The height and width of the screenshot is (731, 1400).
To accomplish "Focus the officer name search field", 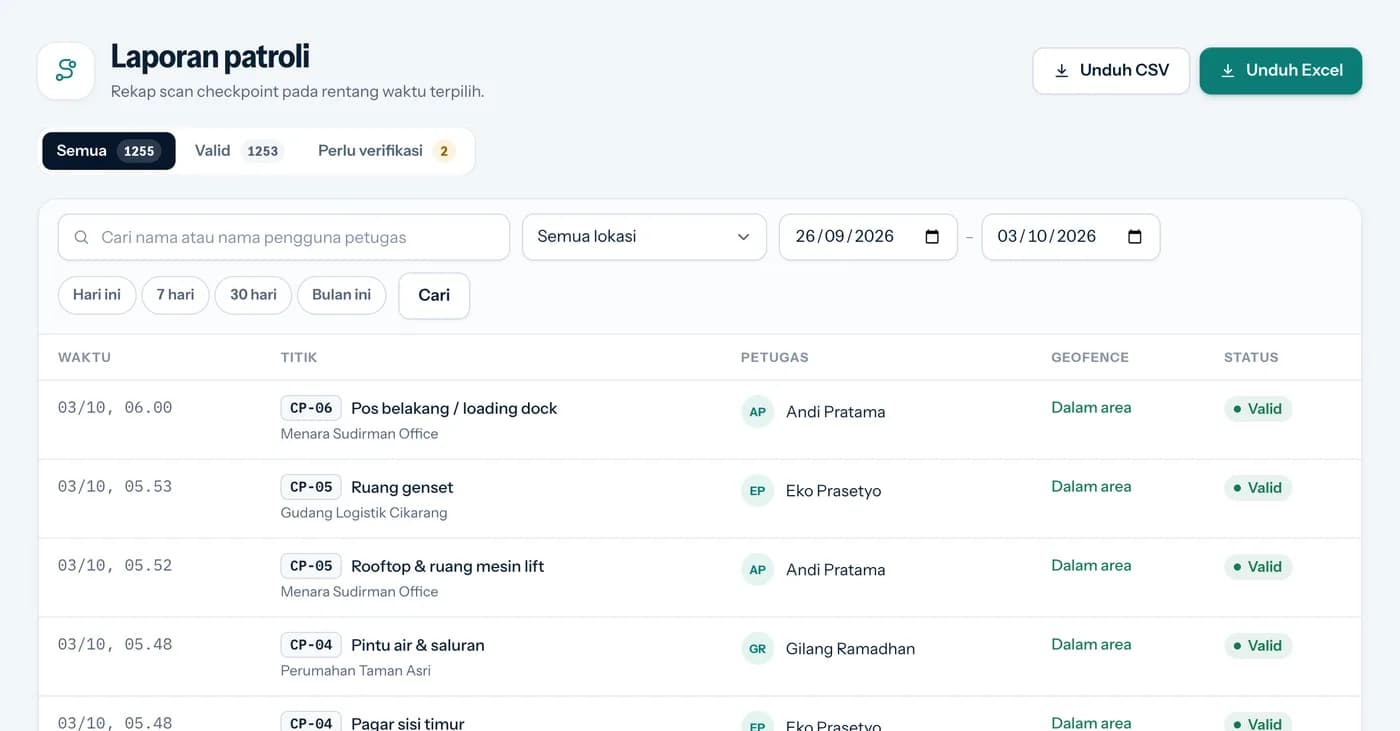I will [284, 238].
